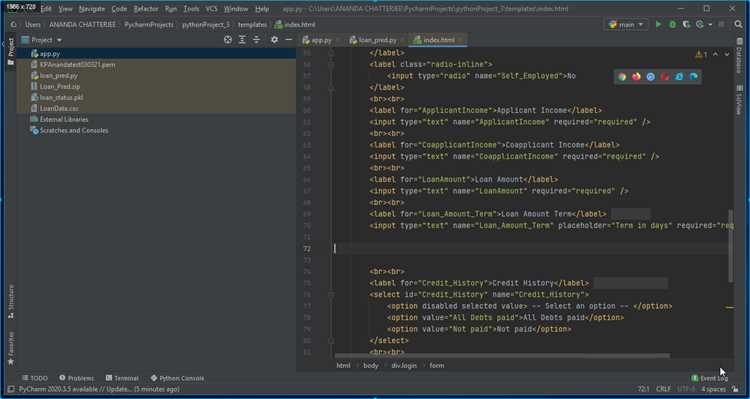Screen dimensions: 750x399
Task: Open the Project side tab
Action: 11,51
